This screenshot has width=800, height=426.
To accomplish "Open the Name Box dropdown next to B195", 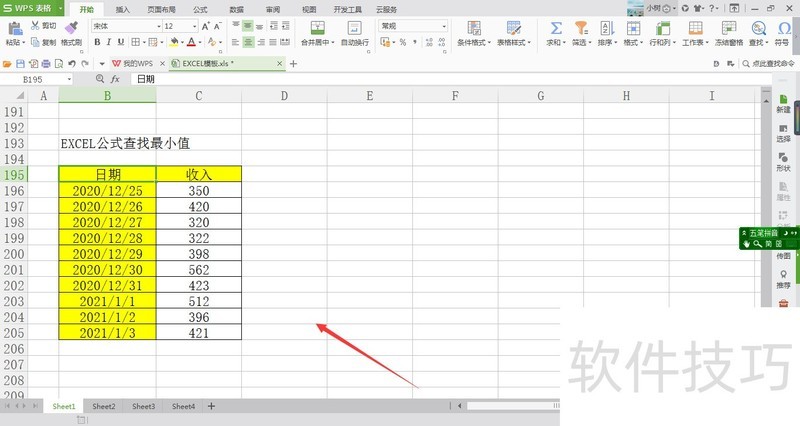I will click(69, 80).
